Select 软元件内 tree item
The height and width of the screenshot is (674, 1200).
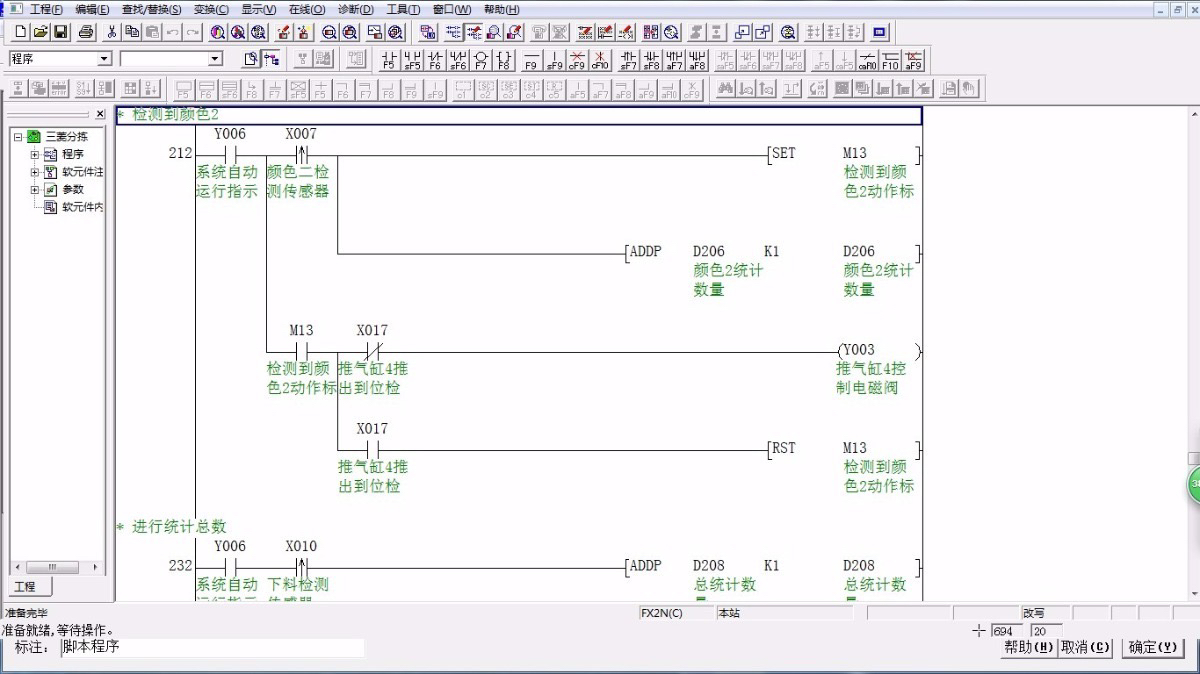(82, 207)
